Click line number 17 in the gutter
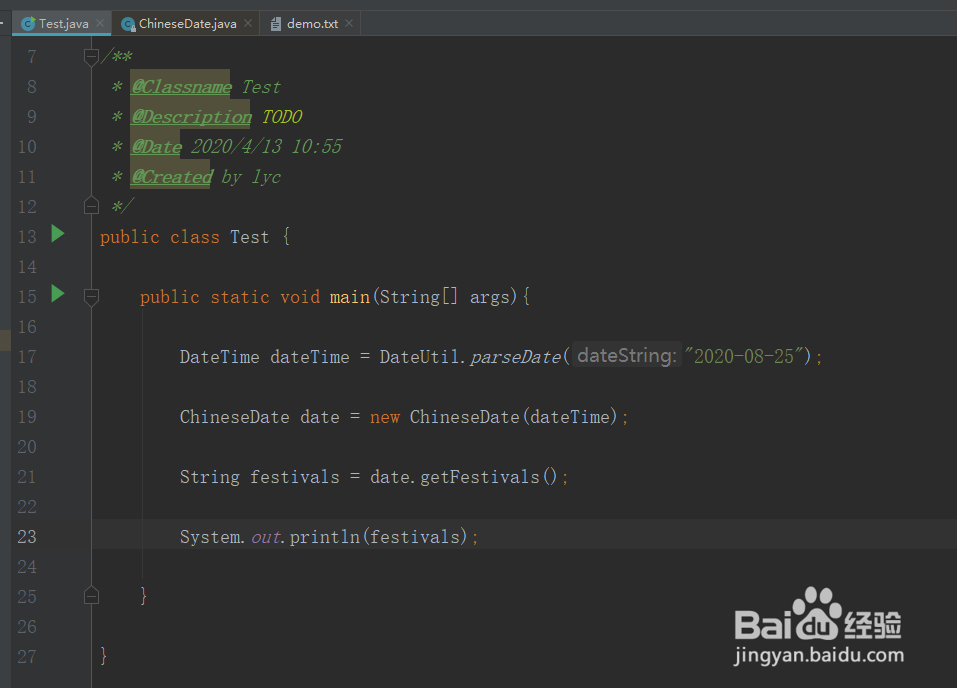 point(27,357)
